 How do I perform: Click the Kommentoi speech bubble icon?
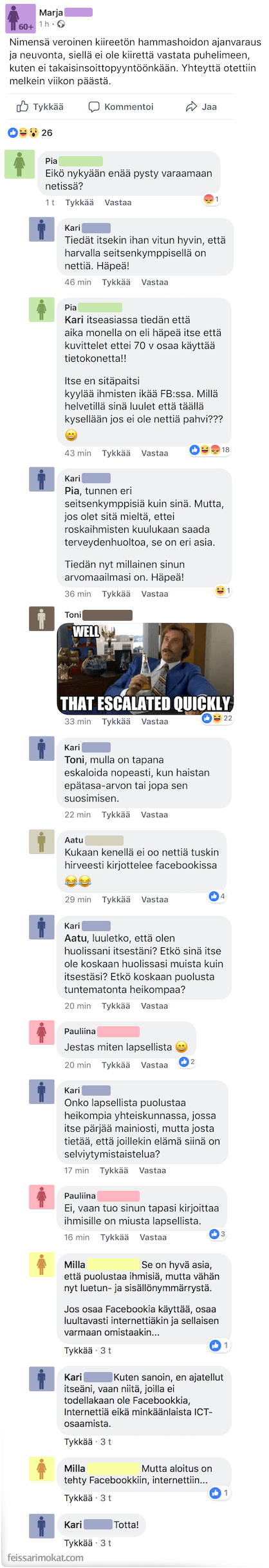[94, 107]
